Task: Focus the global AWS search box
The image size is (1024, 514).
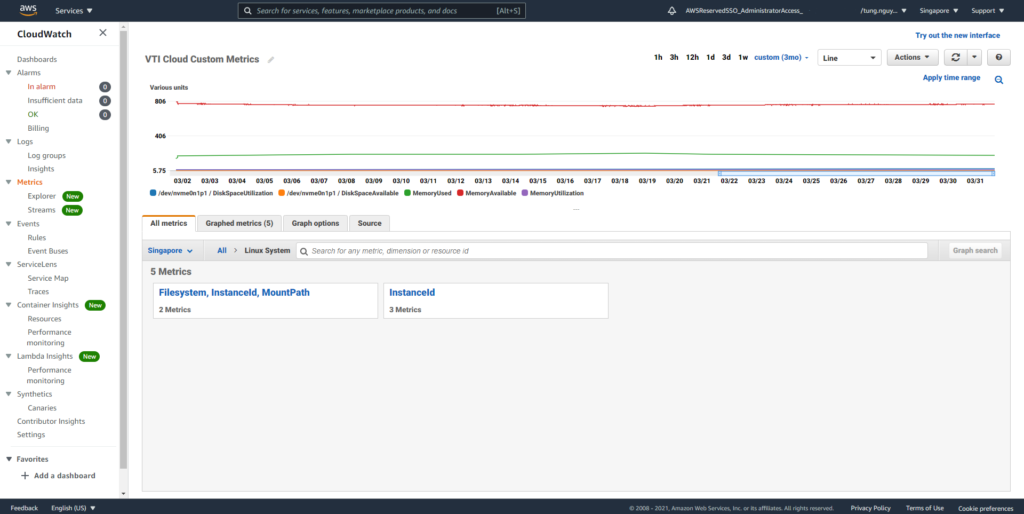Action: coord(381,11)
